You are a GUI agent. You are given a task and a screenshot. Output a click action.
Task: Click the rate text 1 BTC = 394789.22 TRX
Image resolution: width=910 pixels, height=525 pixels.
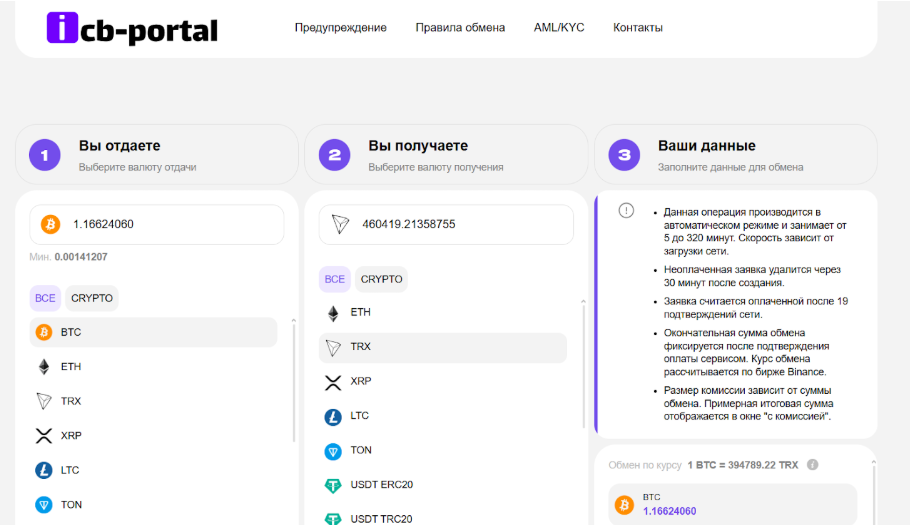(x=743, y=465)
